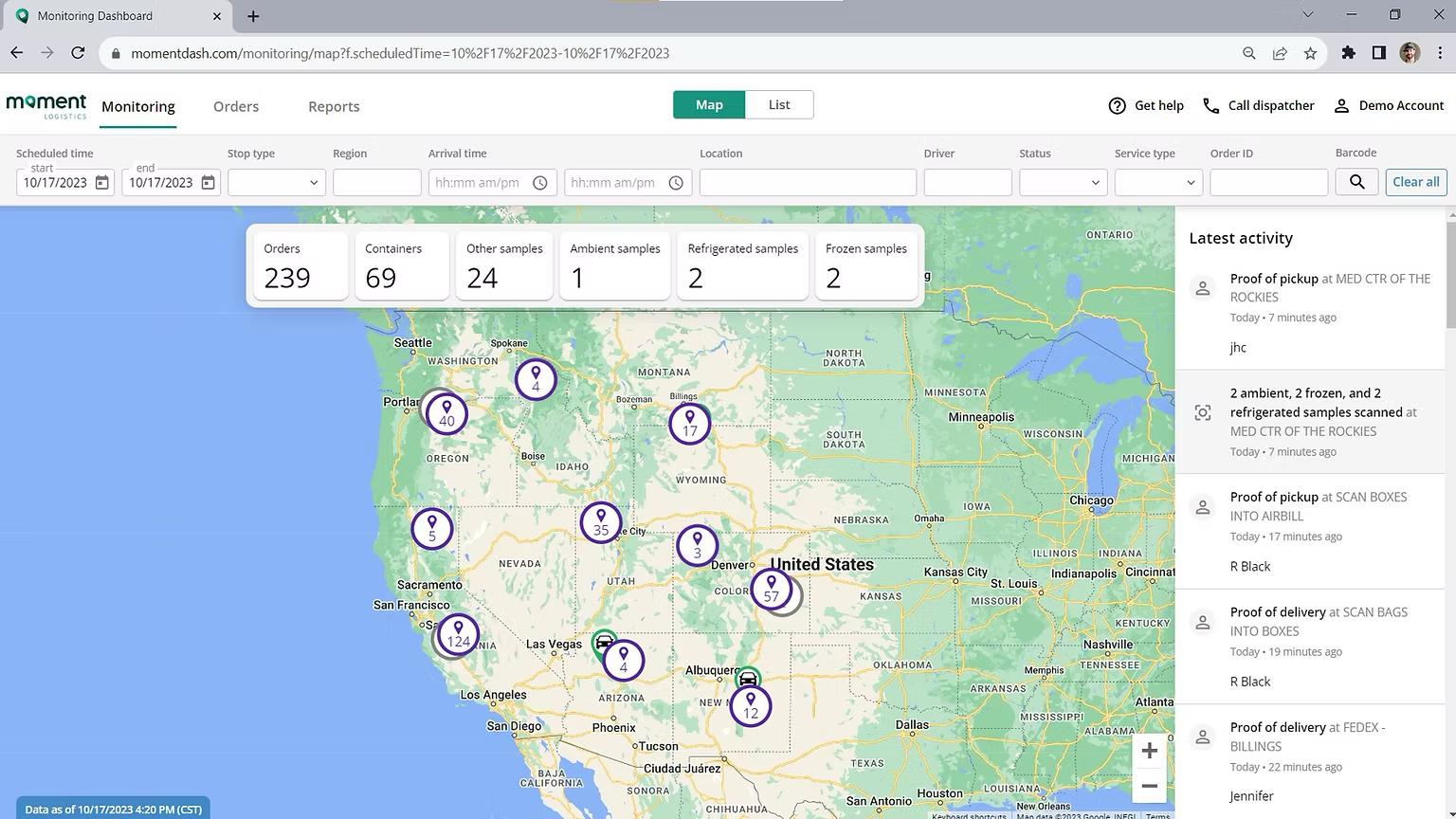This screenshot has width=1456, height=819.
Task: Select the map cluster pin showing 57
Action: pyautogui.click(x=772, y=589)
